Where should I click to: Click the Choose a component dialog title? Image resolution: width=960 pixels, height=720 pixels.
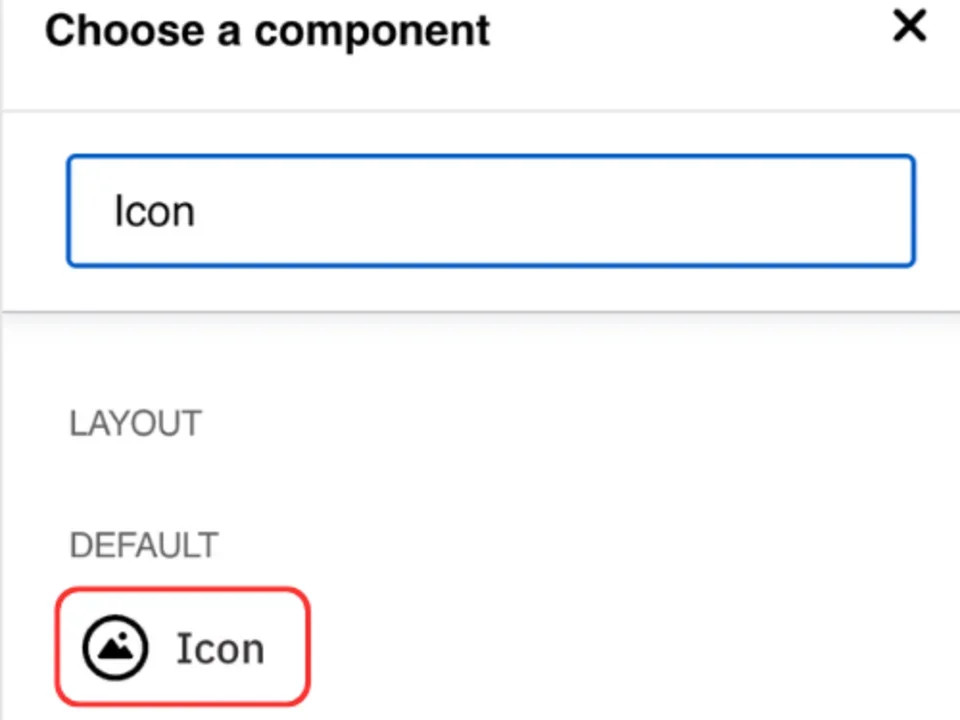(x=266, y=30)
